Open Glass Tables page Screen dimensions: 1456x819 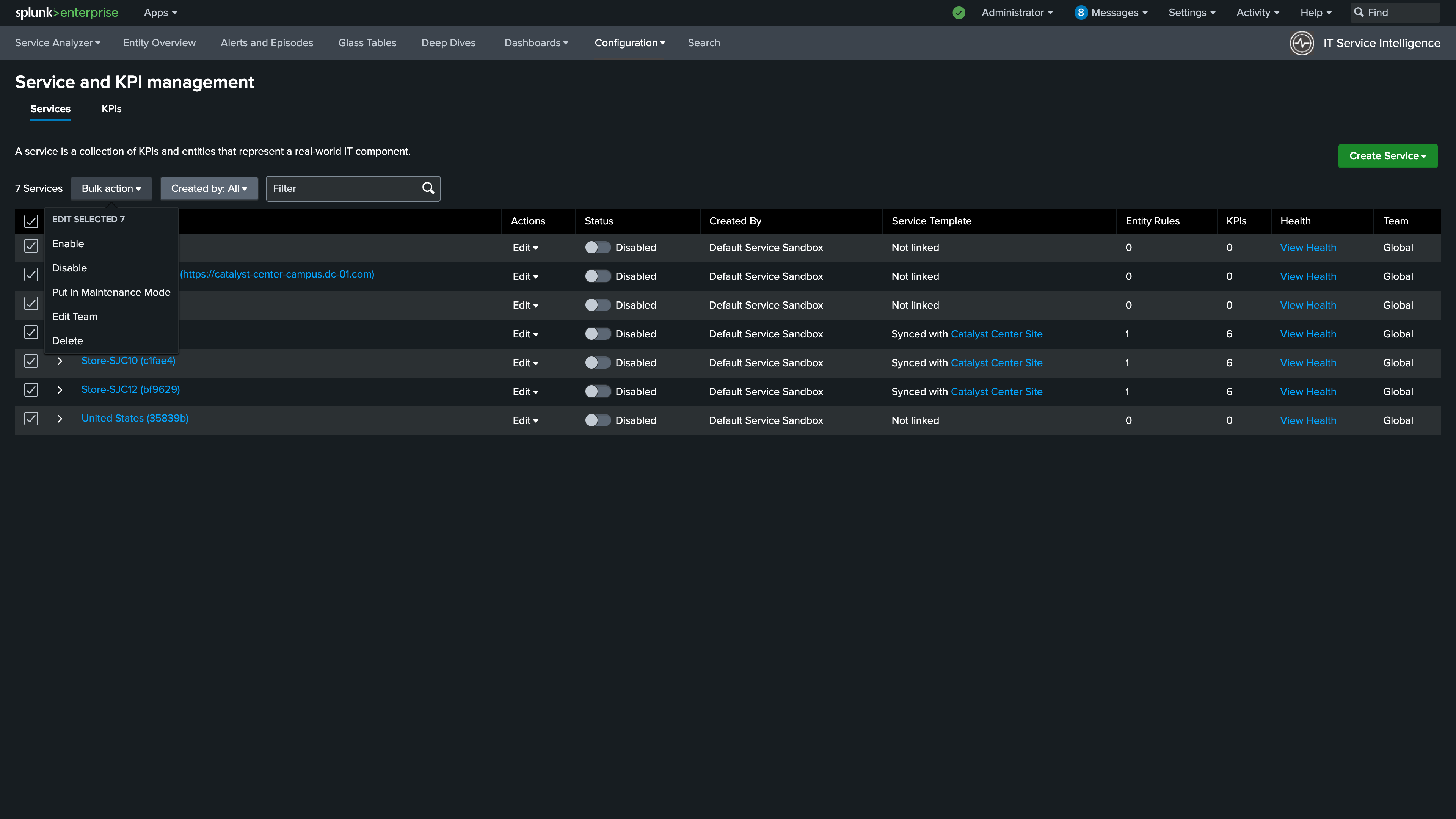tap(367, 43)
